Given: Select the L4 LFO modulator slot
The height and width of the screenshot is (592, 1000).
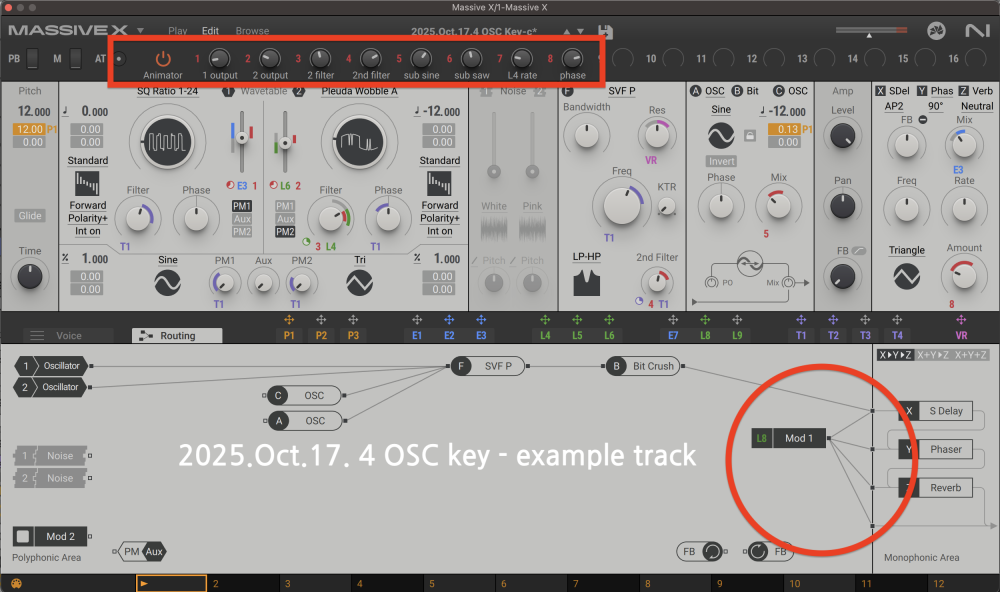Looking at the screenshot, I should [545, 336].
